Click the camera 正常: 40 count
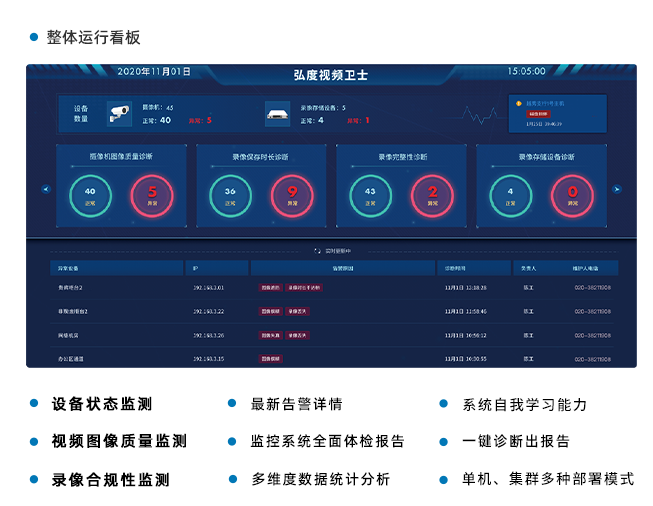 tap(157, 120)
